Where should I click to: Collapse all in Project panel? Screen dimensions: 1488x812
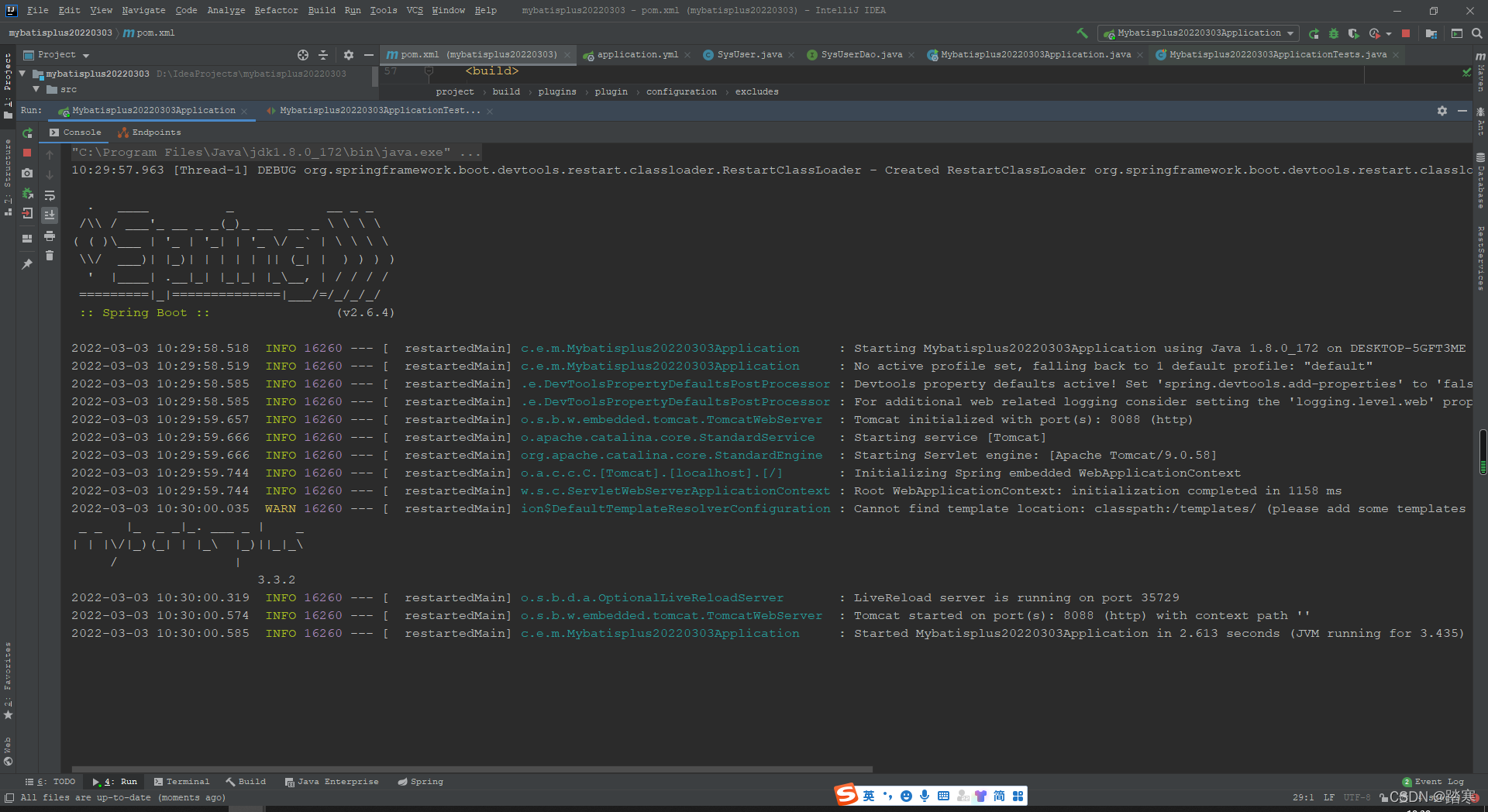pyautogui.click(x=323, y=55)
